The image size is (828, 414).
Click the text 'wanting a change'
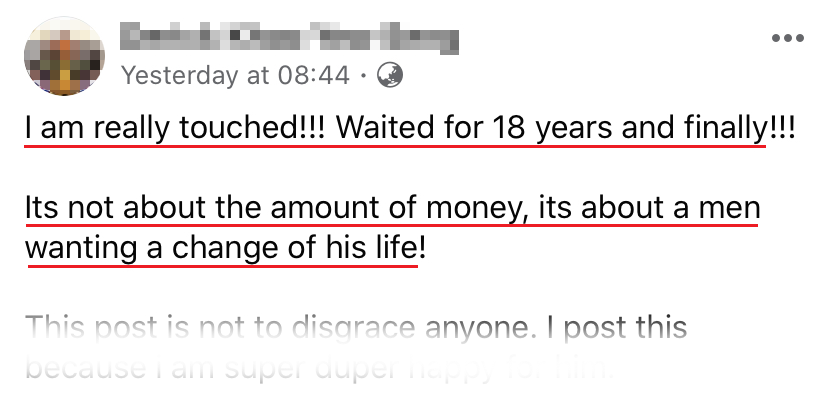tap(133, 248)
